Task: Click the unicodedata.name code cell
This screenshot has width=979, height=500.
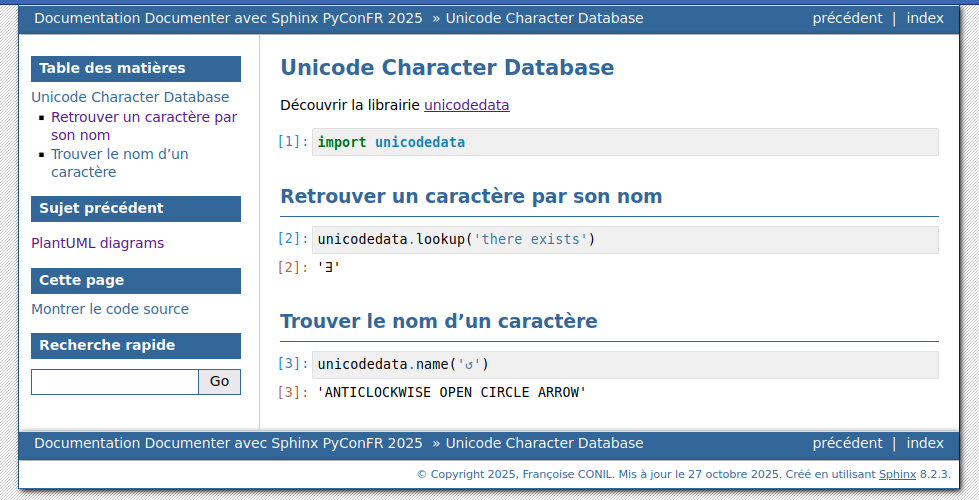Action: pos(625,365)
